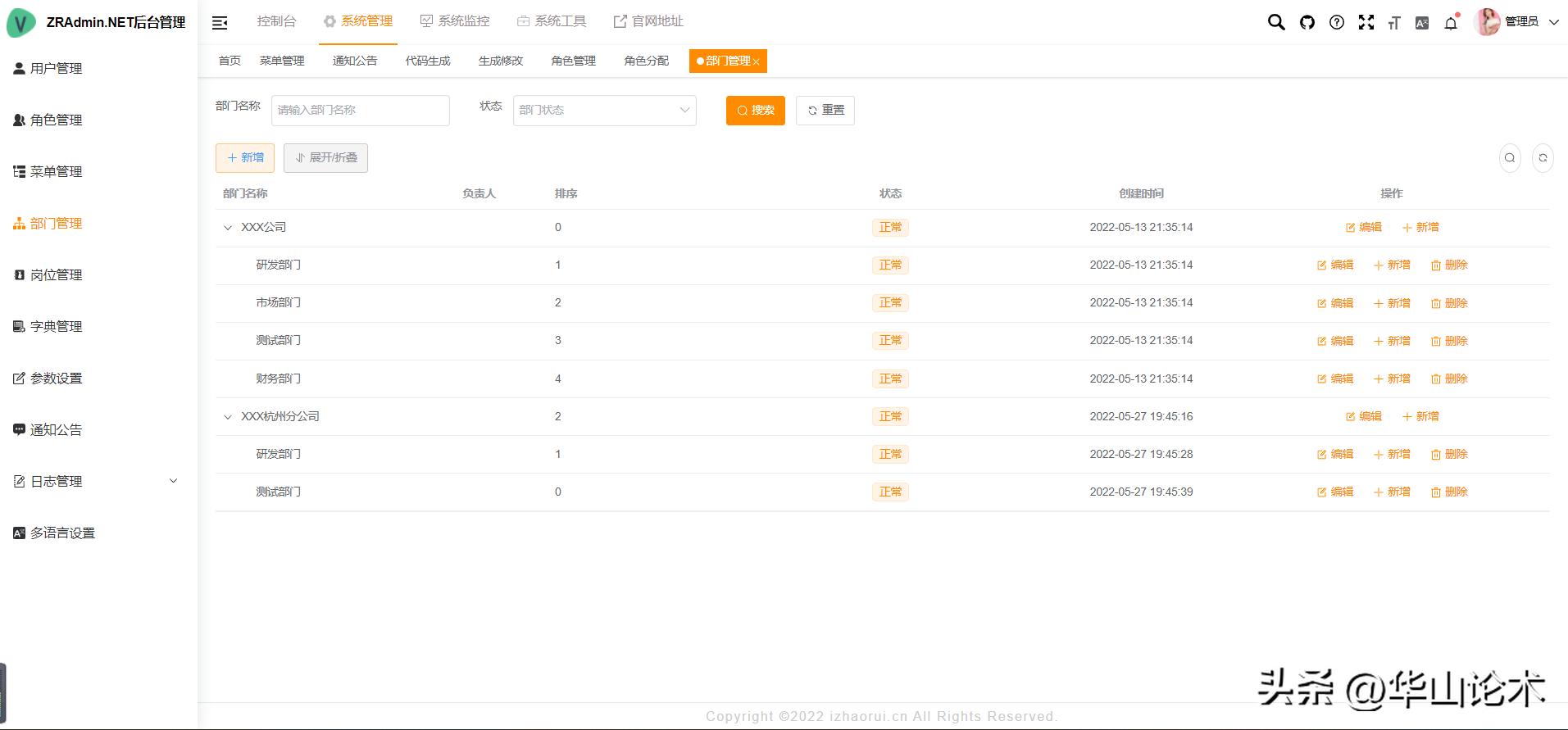Click the round refresh table icon
This screenshot has width=1568, height=730.
(1542, 158)
